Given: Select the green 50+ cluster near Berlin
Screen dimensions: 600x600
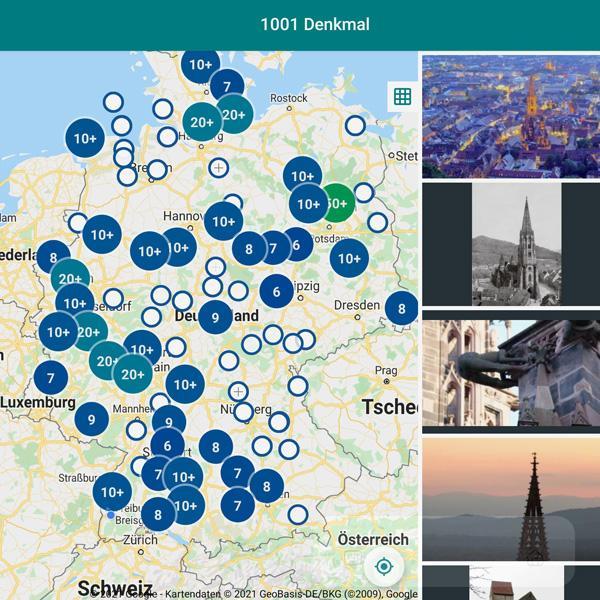Looking at the screenshot, I should (338, 203).
